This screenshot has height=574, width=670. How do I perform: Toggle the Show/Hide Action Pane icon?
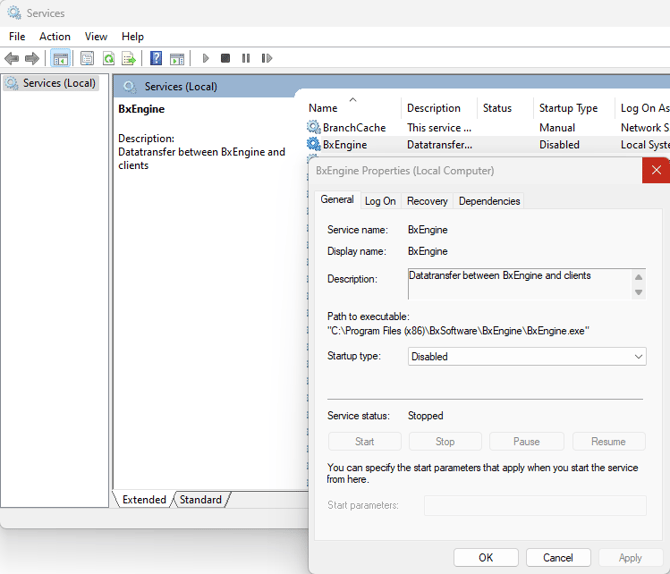177,58
